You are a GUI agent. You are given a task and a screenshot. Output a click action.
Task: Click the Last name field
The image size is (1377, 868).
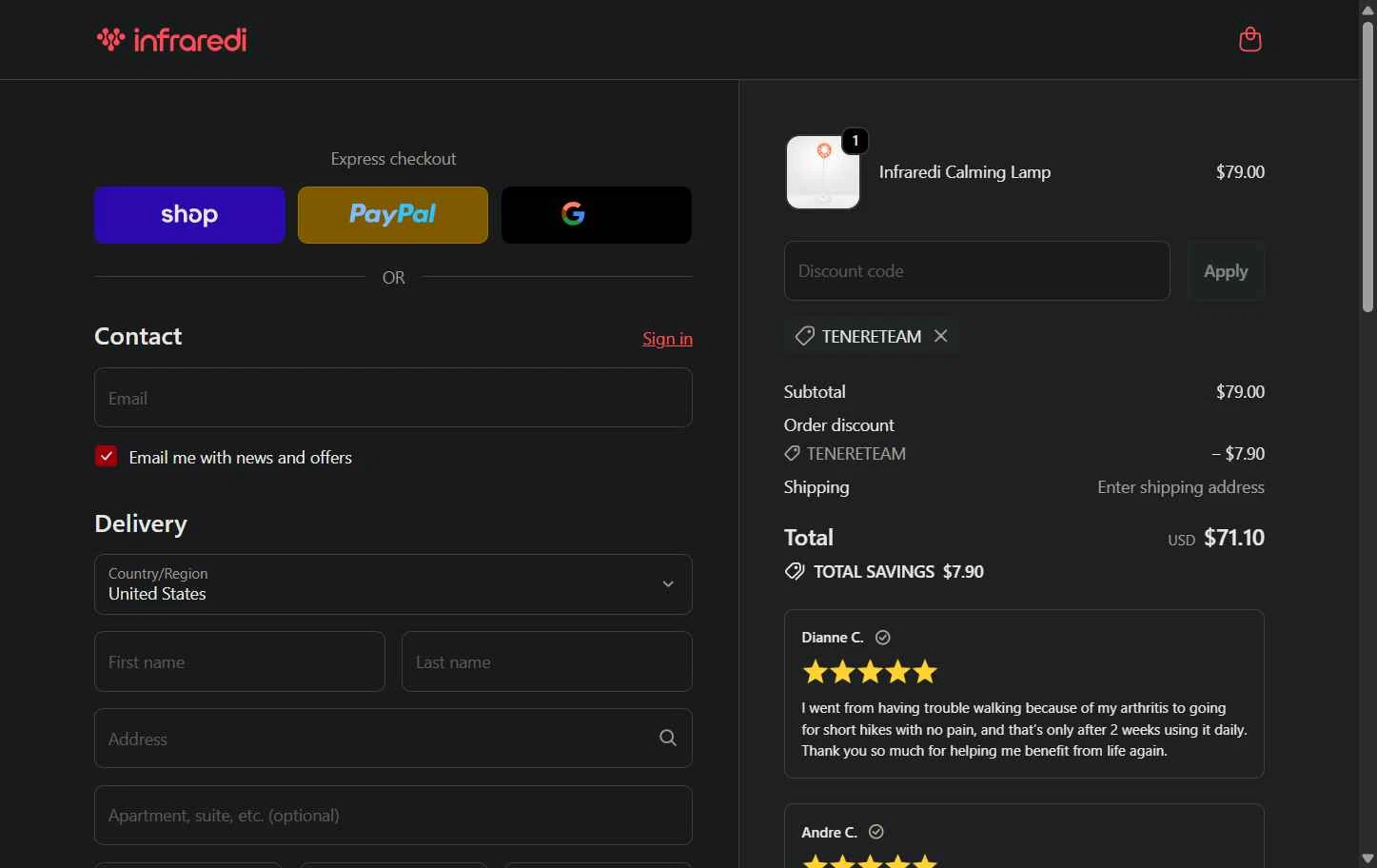(547, 661)
